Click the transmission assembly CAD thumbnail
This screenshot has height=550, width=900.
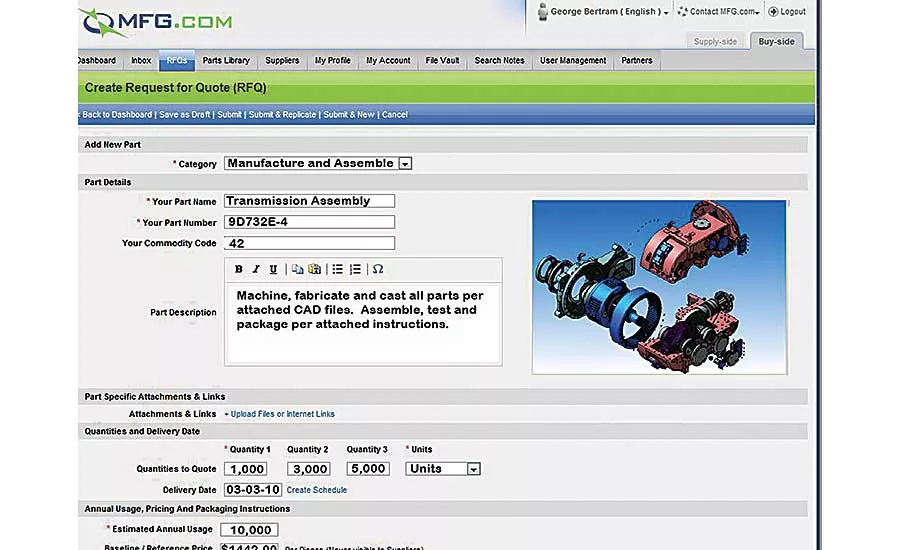660,287
